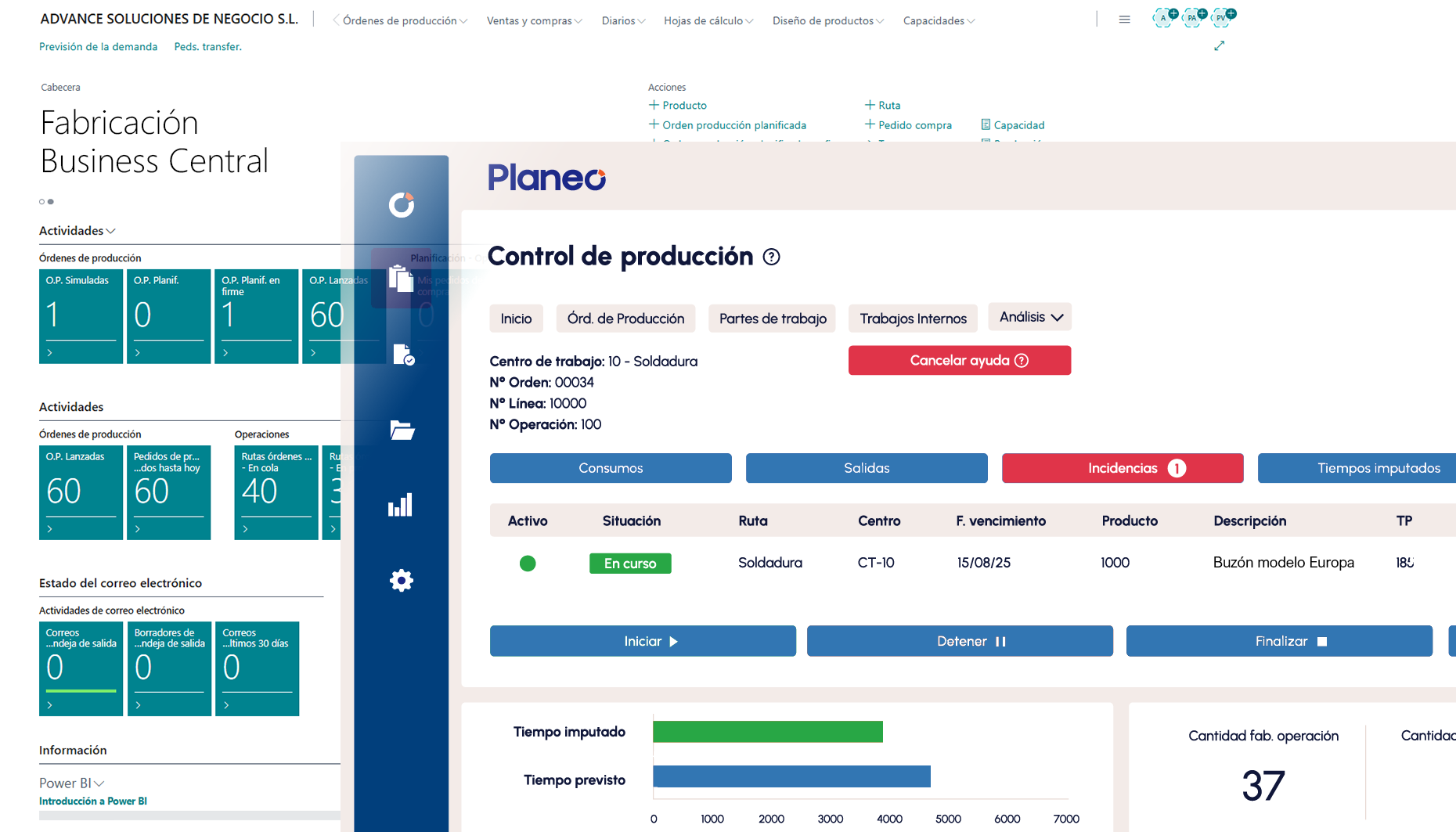Click + Pedido compra action

[908, 124]
